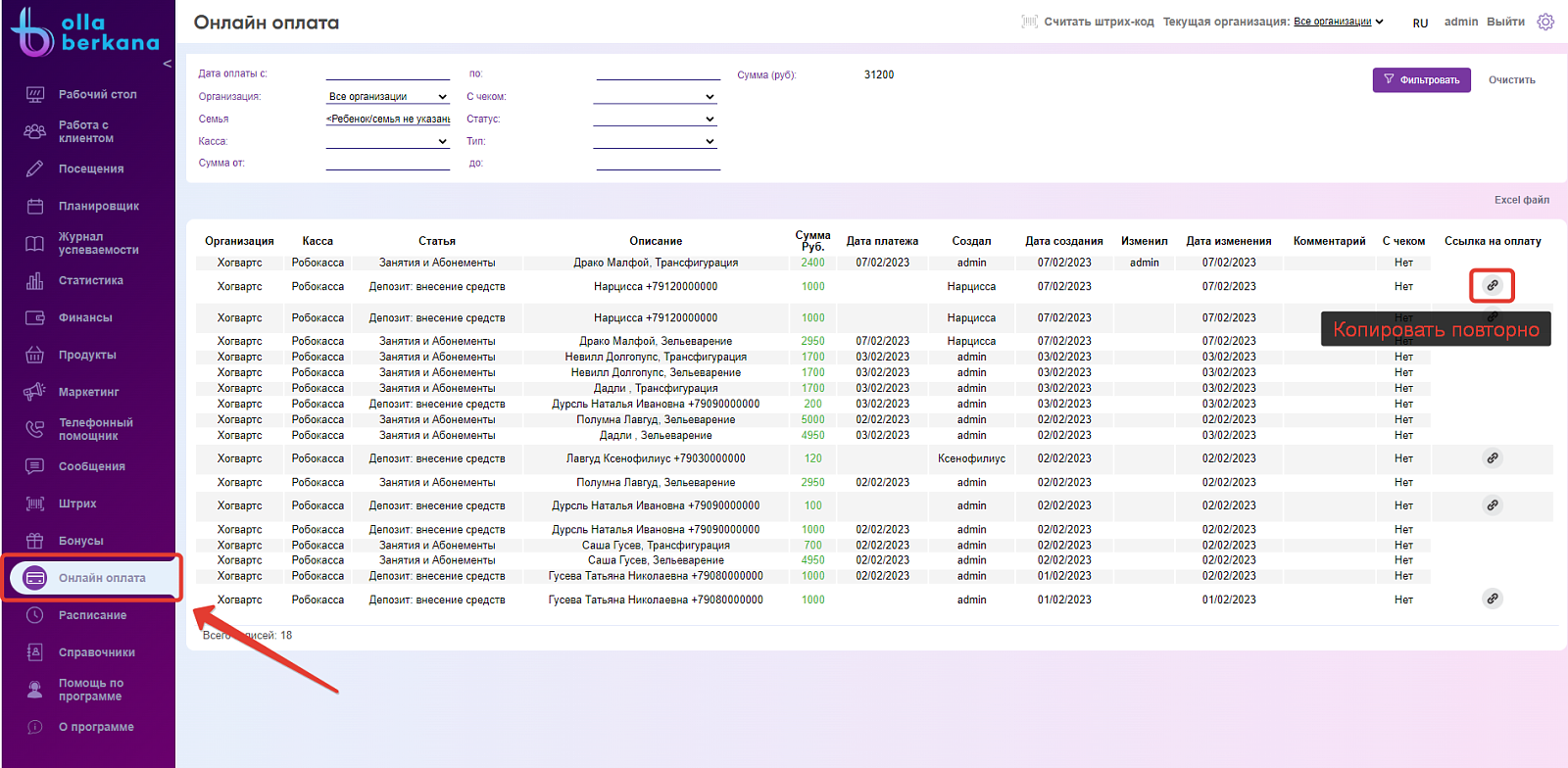Click the Семья input field
This screenshot has height=768, width=1568.
388,119
